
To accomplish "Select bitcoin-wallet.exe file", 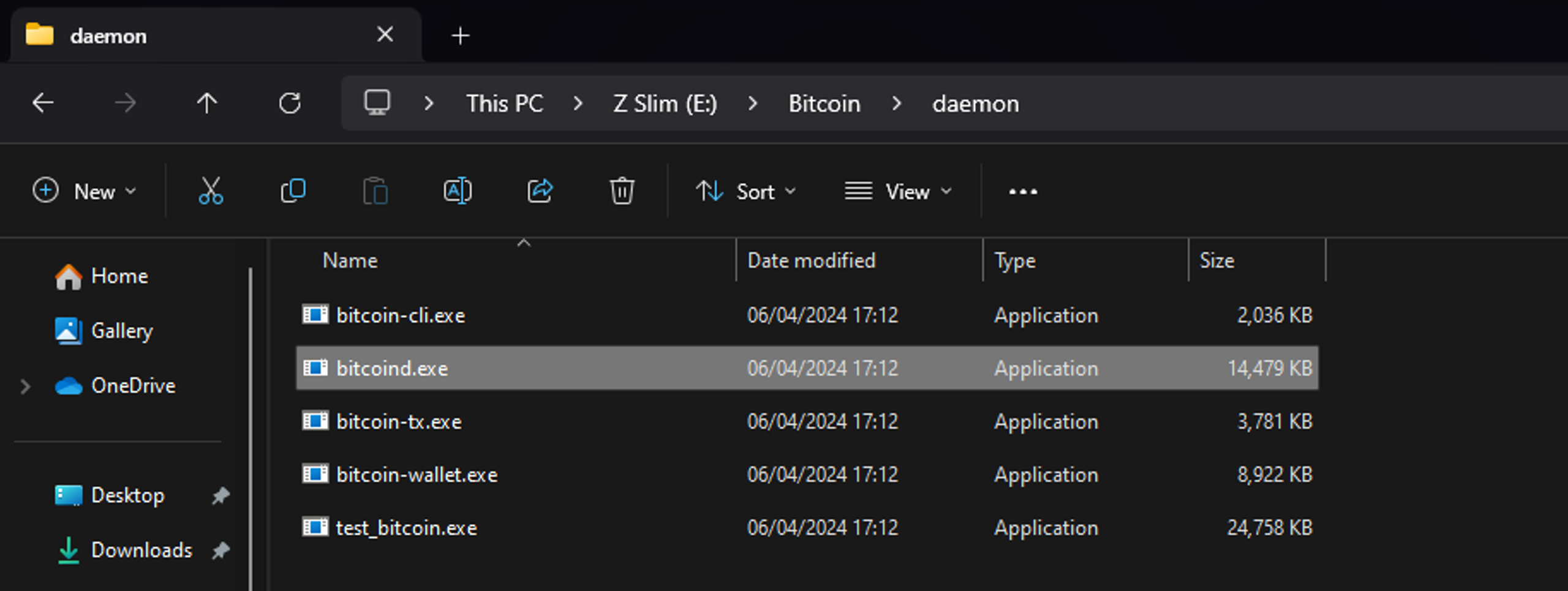I will point(807,475).
